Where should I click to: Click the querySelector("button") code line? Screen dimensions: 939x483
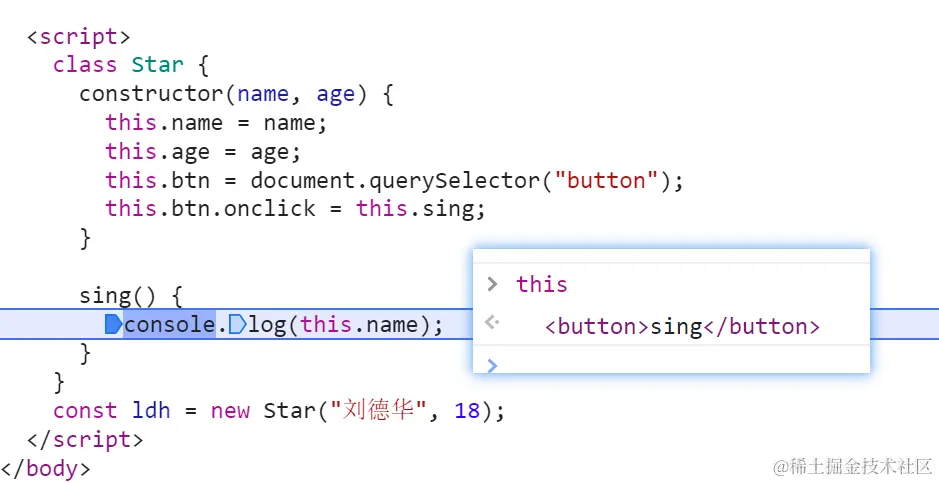click(x=394, y=180)
